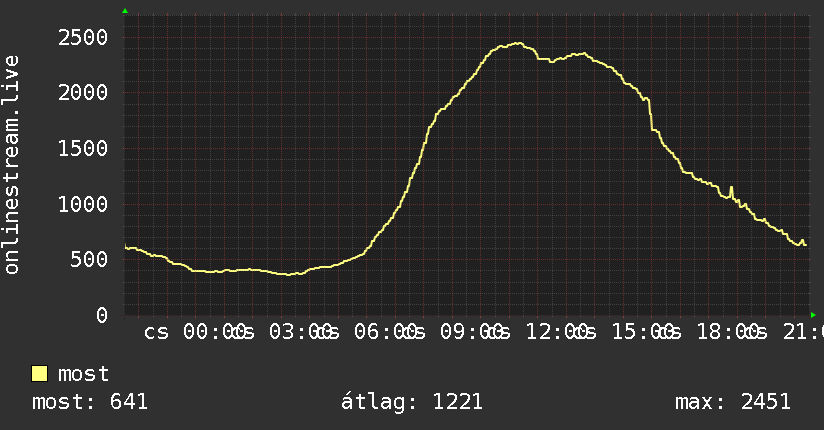Click the 500 y-axis label
The height and width of the screenshot is (430, 824).
[89, 260]
